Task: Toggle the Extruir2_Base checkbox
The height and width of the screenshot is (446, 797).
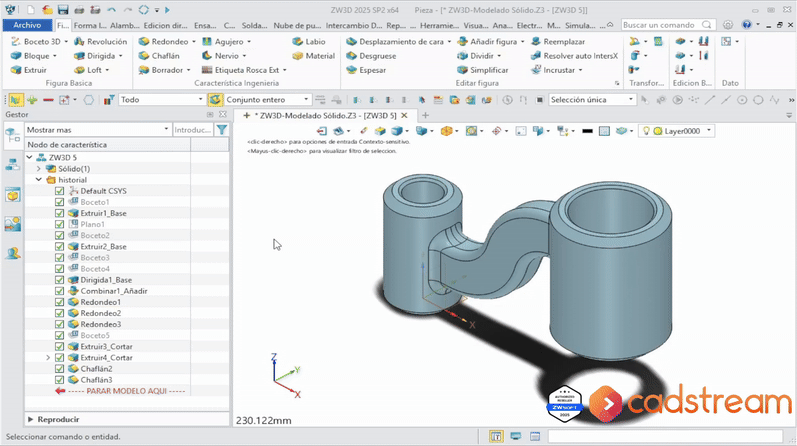Action: pos(59,247)
